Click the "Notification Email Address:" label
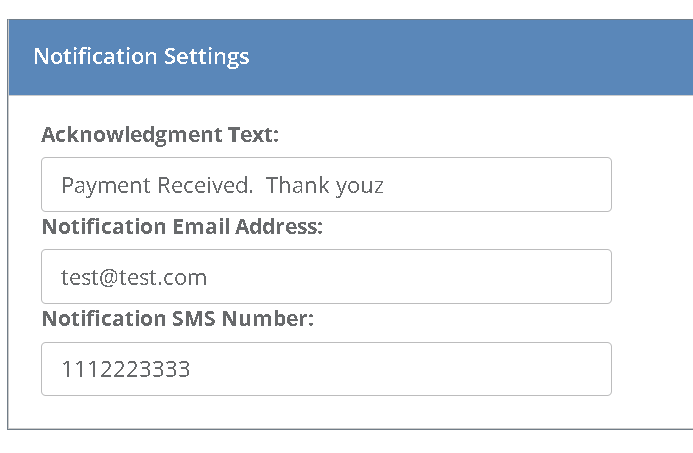The image size is (693, 453). click(x=182, y=227)
